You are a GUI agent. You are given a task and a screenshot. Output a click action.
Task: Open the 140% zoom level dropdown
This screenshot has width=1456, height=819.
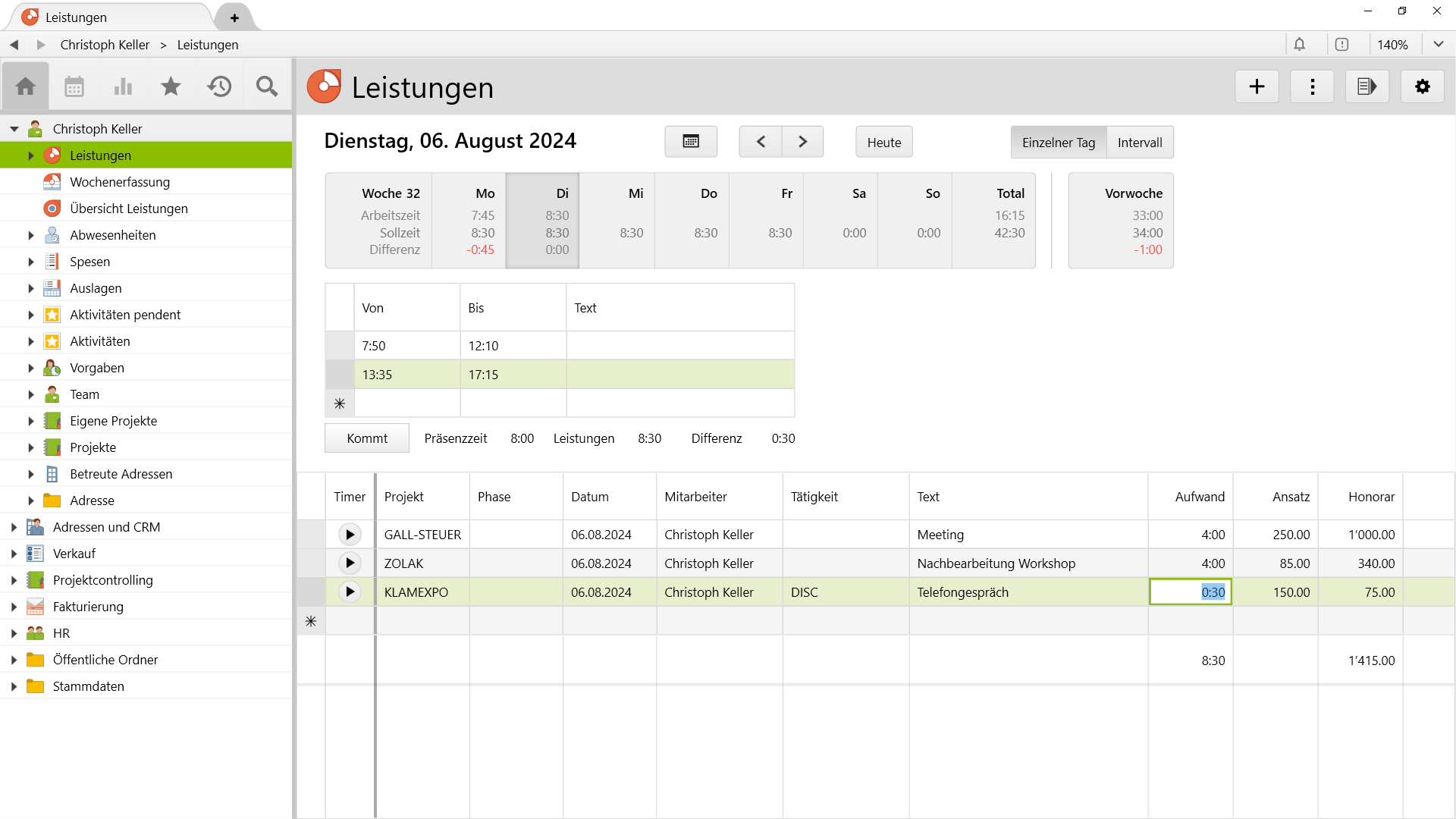(x=1408, y=44)
